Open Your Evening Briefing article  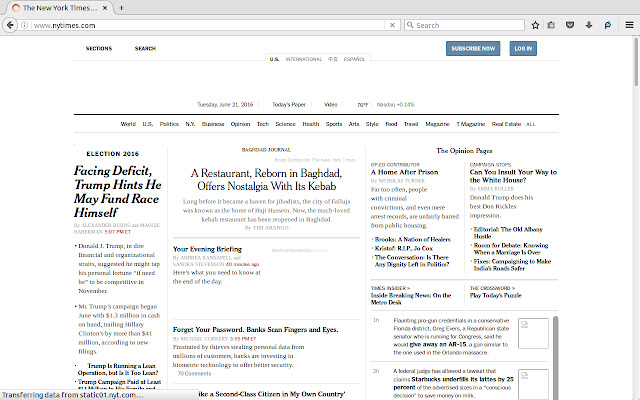(x=207, y=249)
